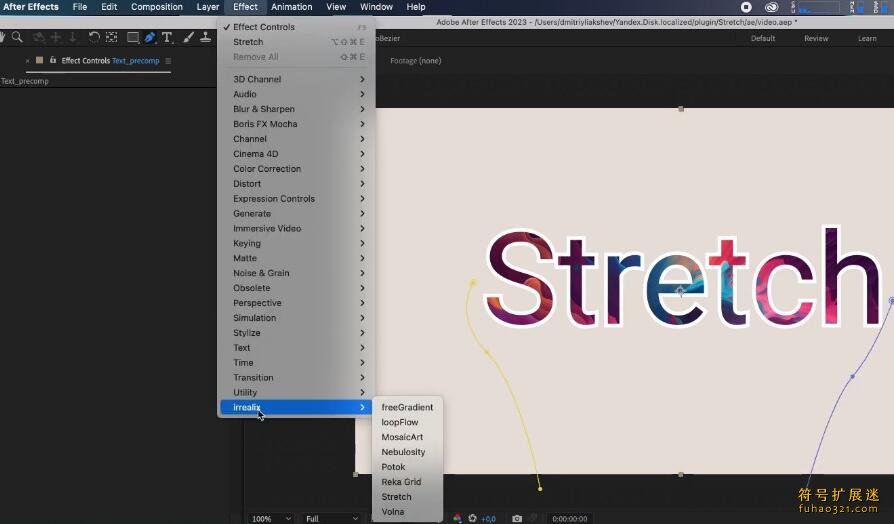Expand the Transition submenu

point(296,377)
